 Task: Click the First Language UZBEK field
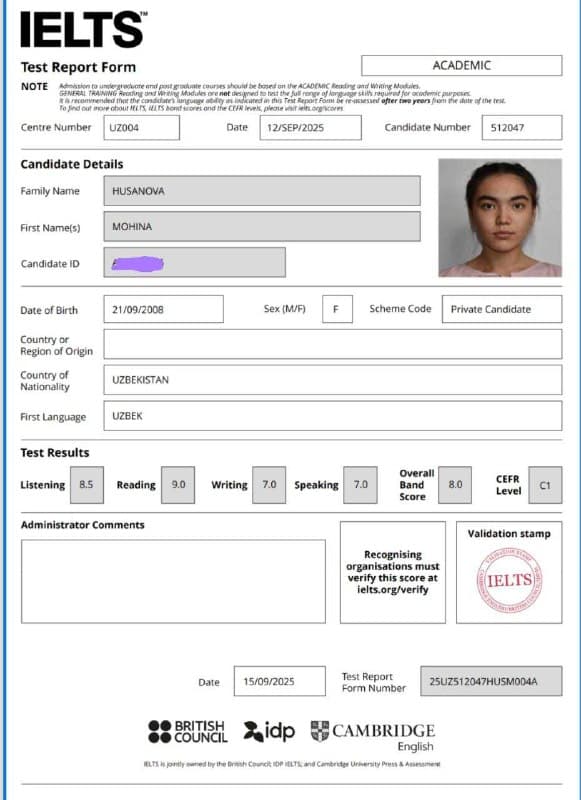click(333, 416)
